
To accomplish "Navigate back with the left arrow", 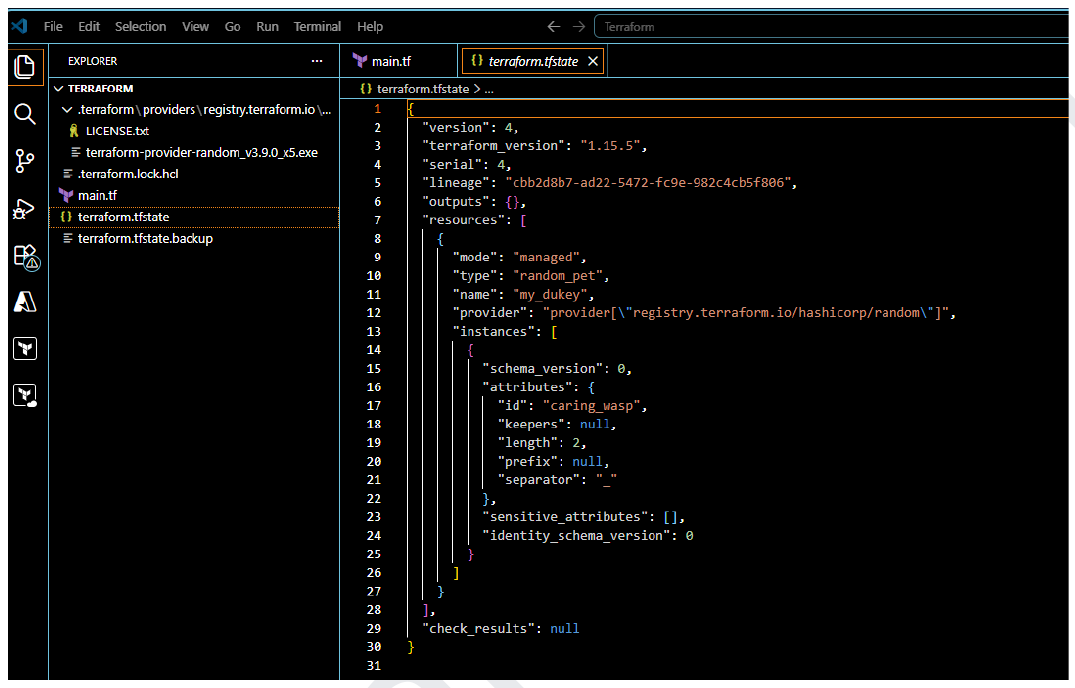I will click(553, 26).
